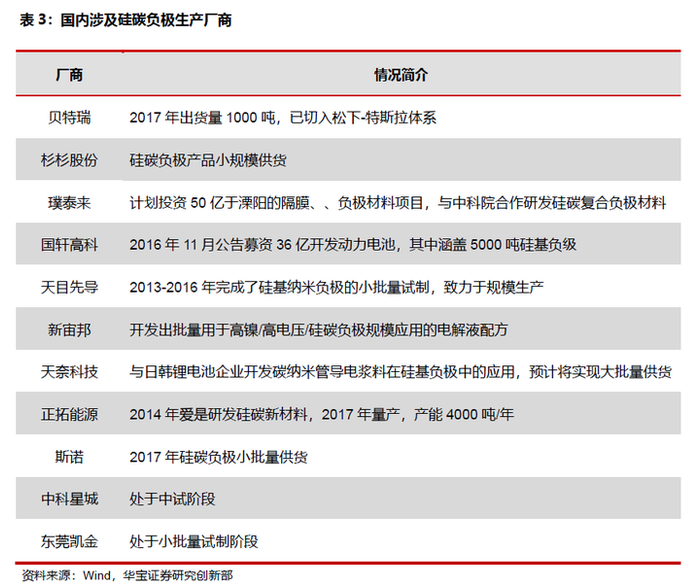Screen dimensions: 700x586
Task: Select the '杉杉股份' manufacturer cell
Action: click(x=69, y=160)
